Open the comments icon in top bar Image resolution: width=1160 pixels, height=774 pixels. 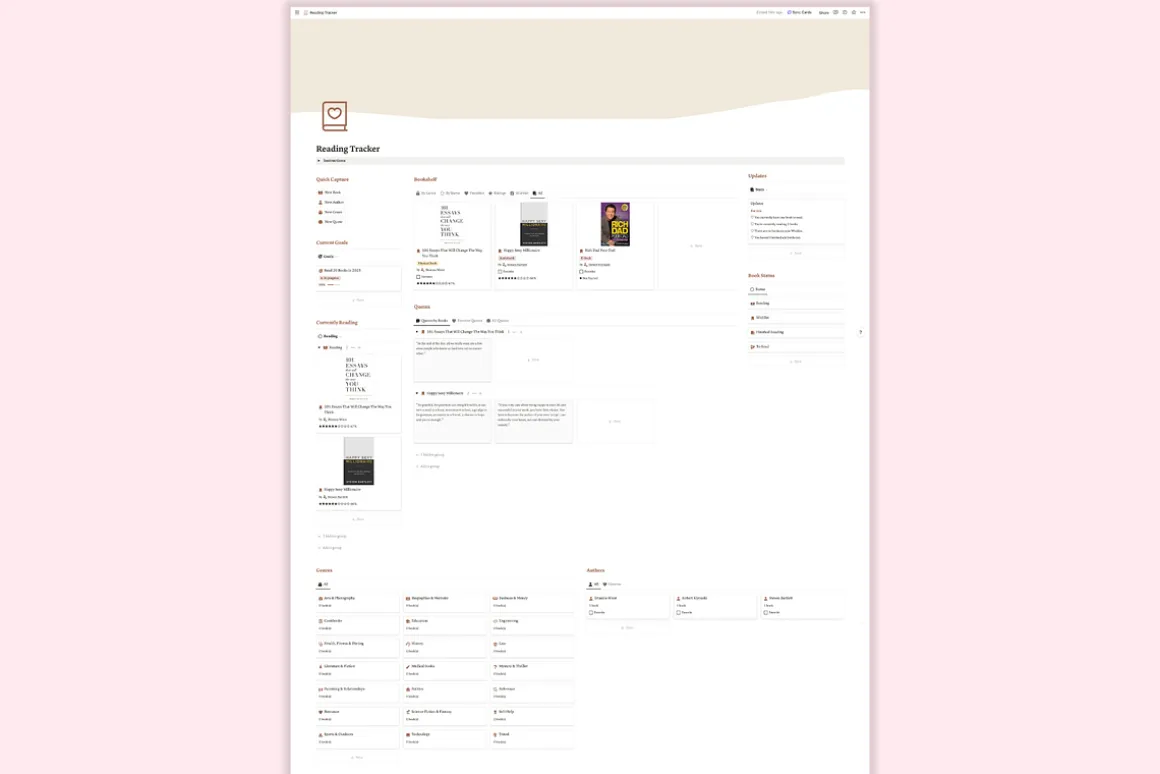pyautogui.click(x=836, y=13)
